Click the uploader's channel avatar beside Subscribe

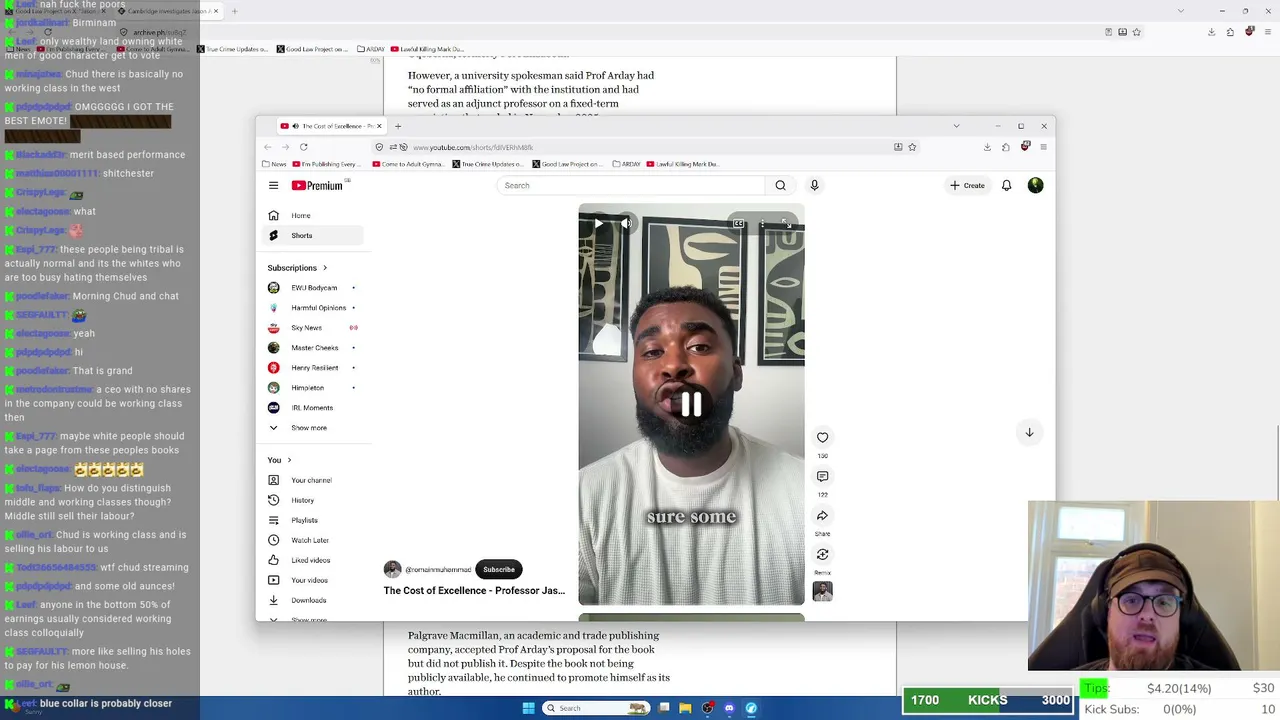tap(392, 569)
